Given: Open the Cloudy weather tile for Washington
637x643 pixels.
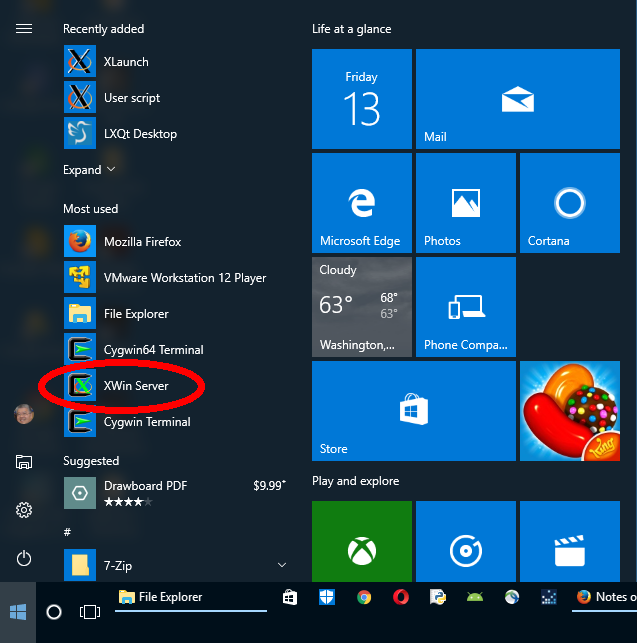Looking at the screenshot, I should coord(362,307).
